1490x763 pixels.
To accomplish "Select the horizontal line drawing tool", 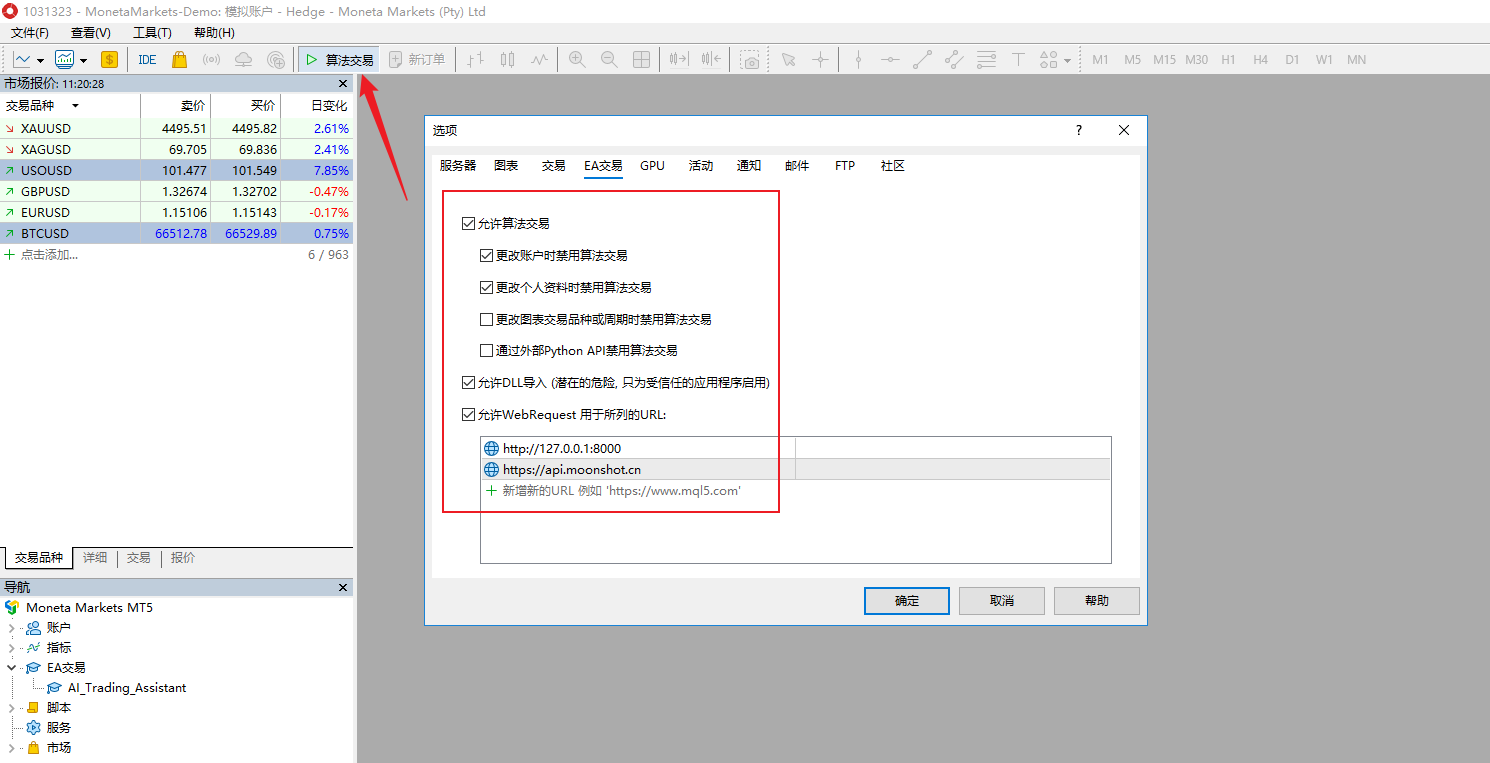I will pos(890,60).
